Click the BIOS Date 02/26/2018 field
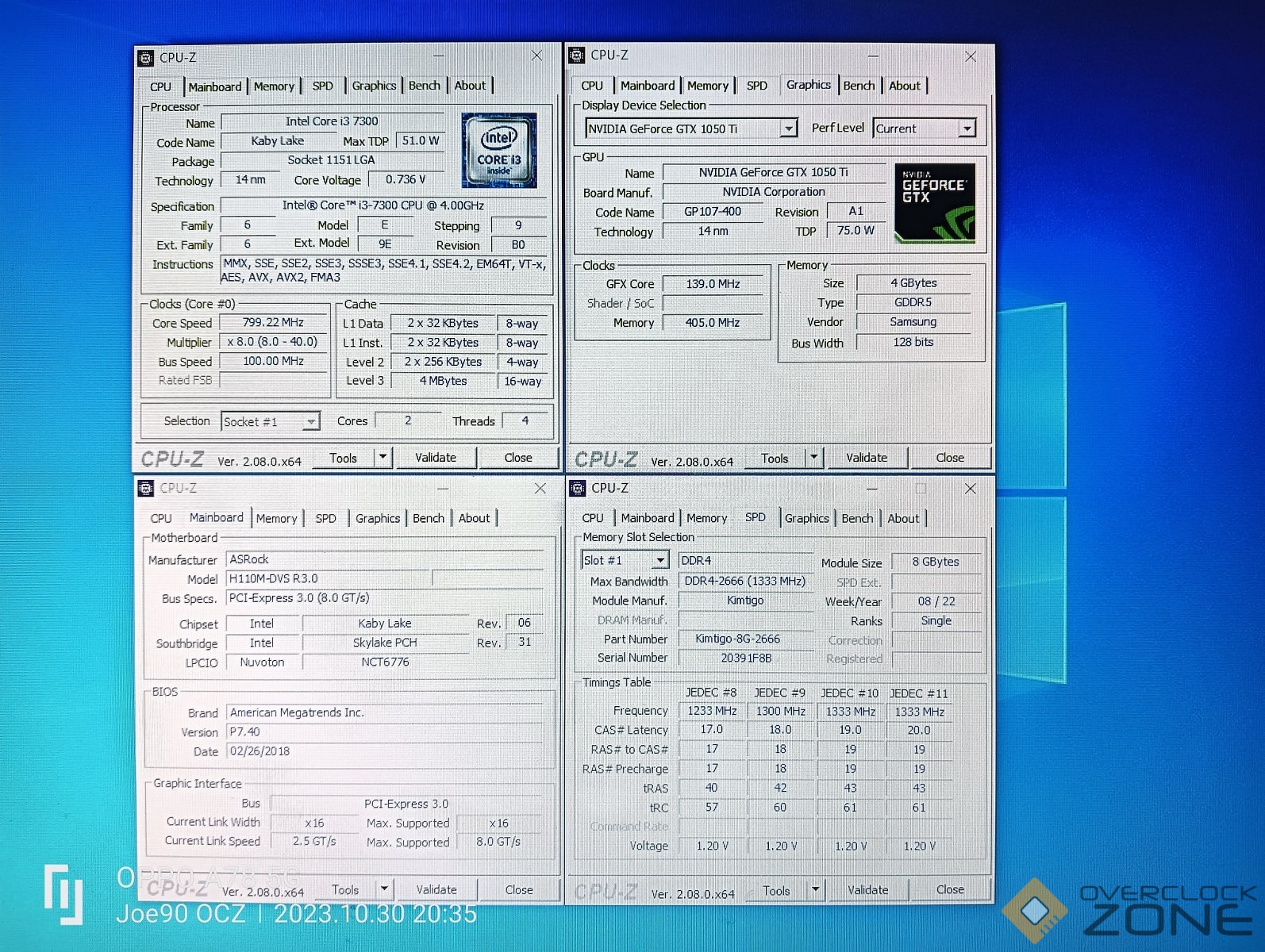The height and width of the screenshot is (952, 1265). click(x=385, y=751)
